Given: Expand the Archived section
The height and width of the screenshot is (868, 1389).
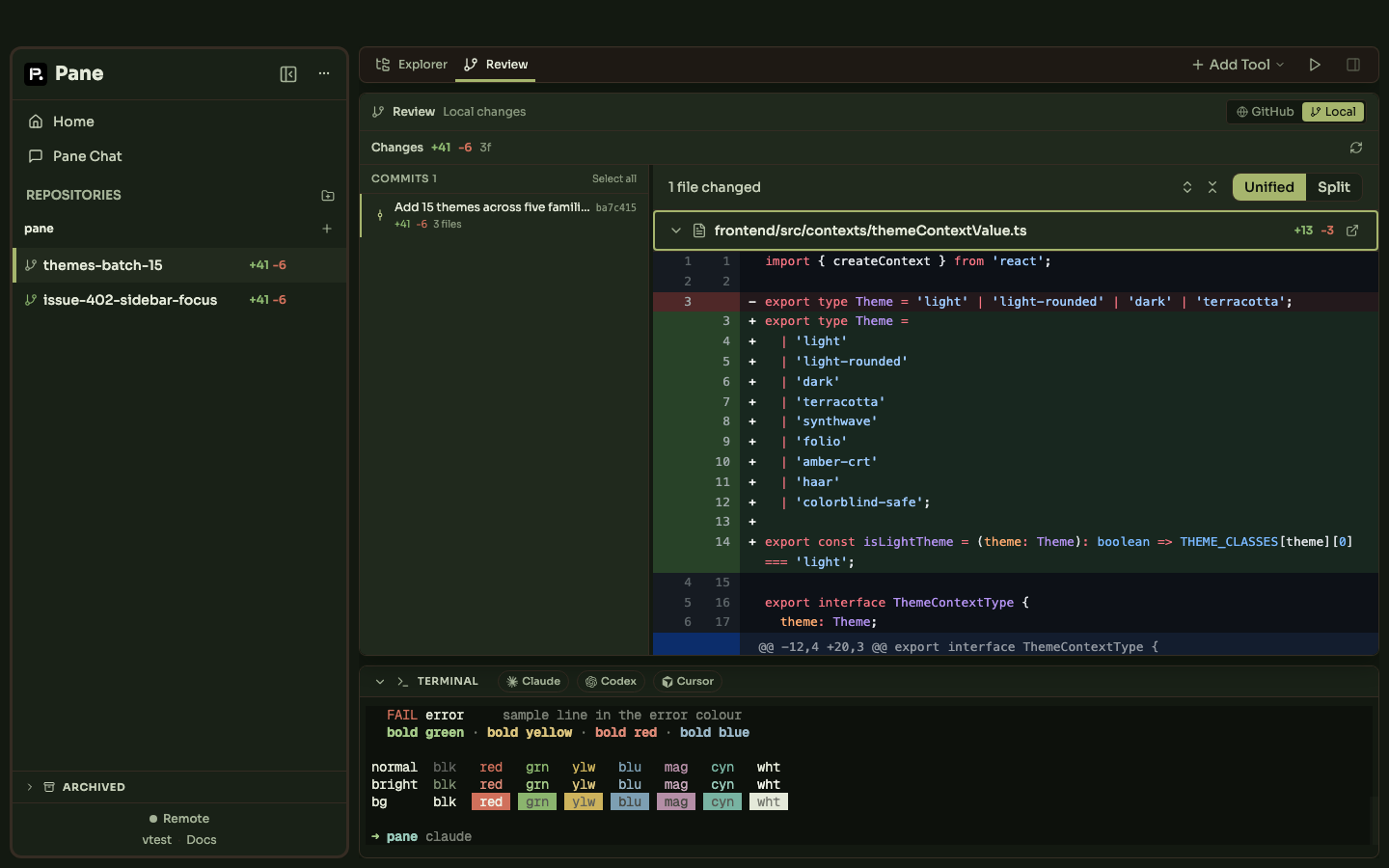Looking at the screenshot, I should pos(179,787).
